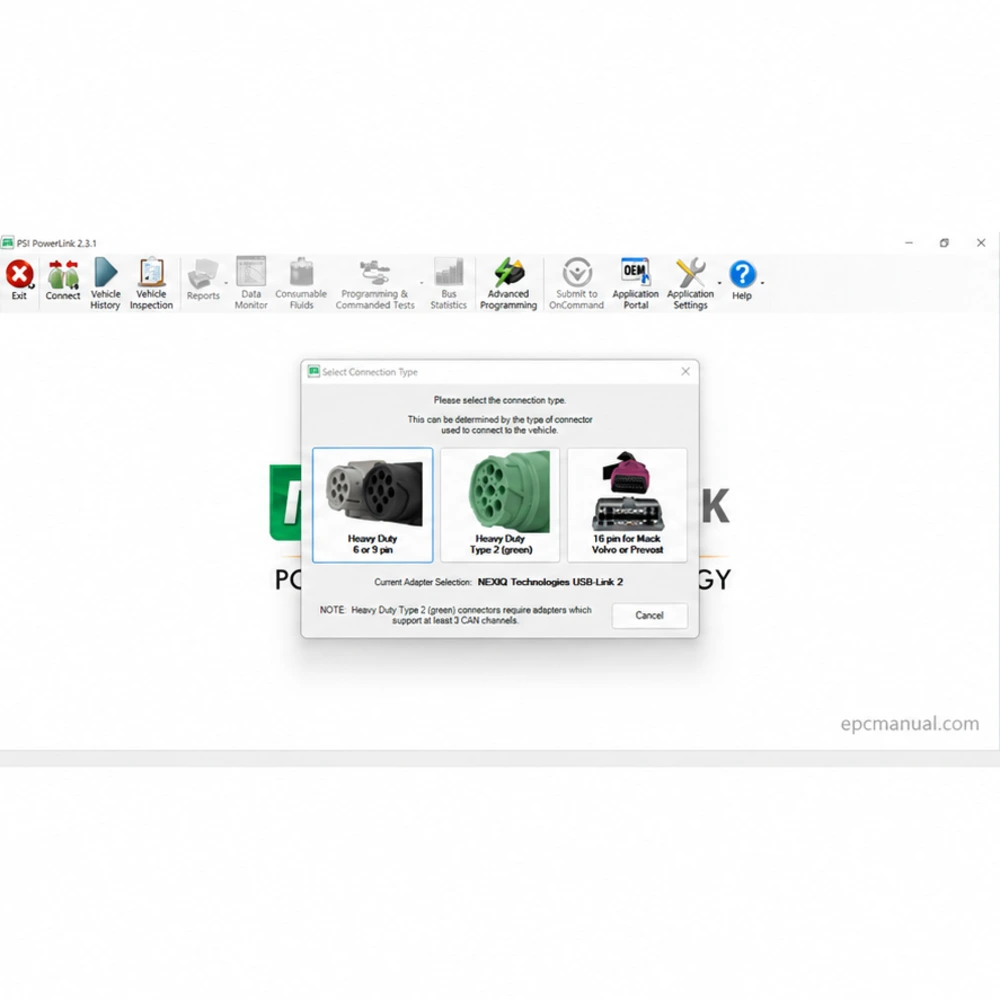Open Programming & Commanded Tests
1000x1000 pixels.
(x=375, y=283)
